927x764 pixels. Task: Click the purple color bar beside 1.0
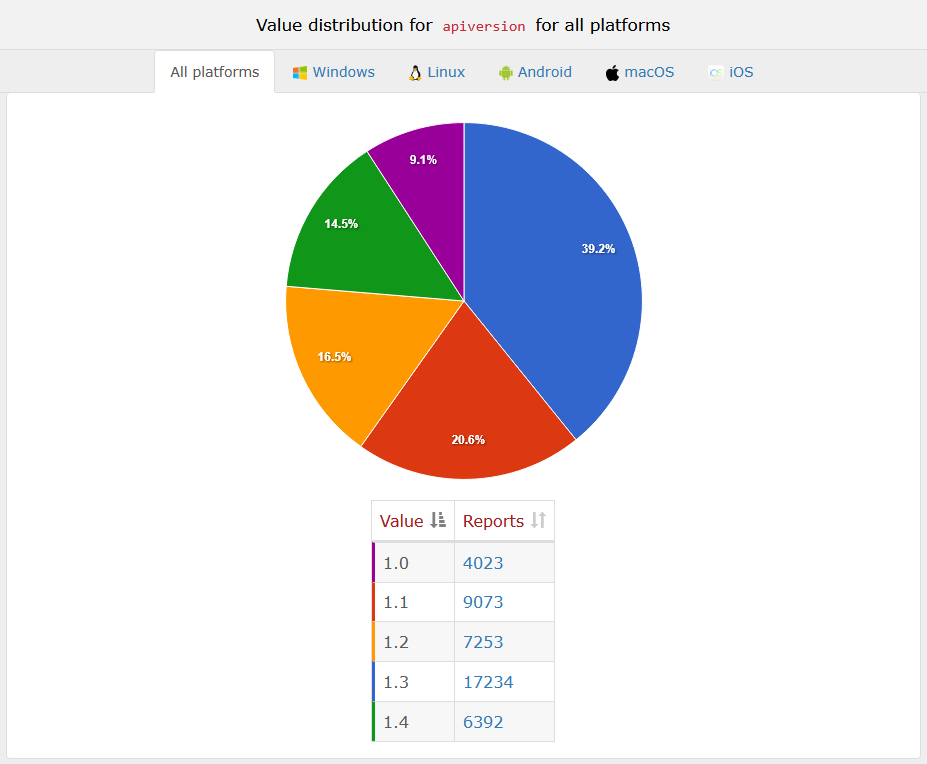tap(373, 563)
